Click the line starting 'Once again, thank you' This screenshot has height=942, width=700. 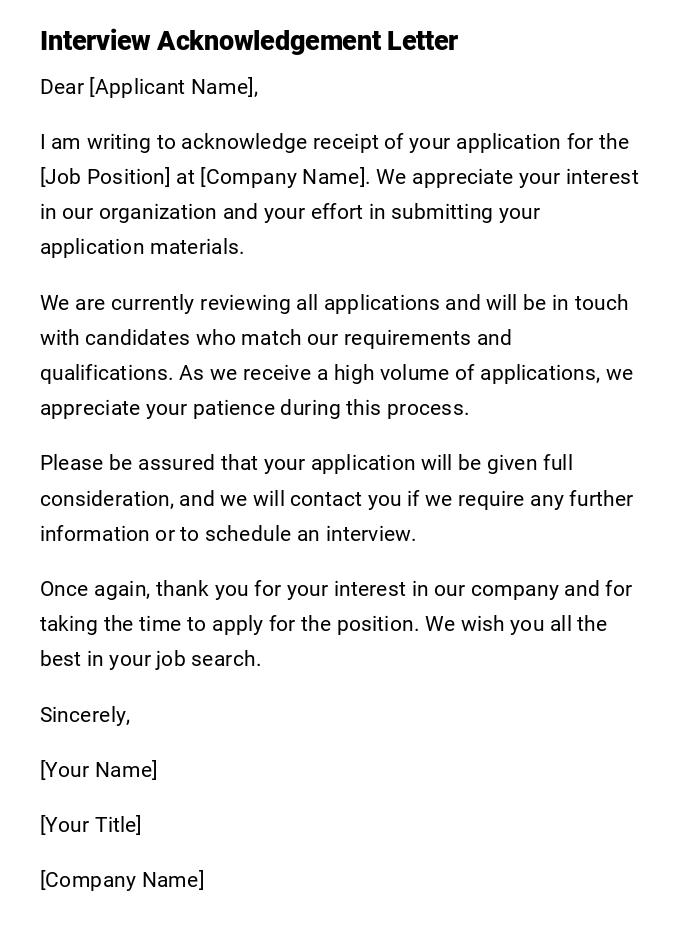336,589
